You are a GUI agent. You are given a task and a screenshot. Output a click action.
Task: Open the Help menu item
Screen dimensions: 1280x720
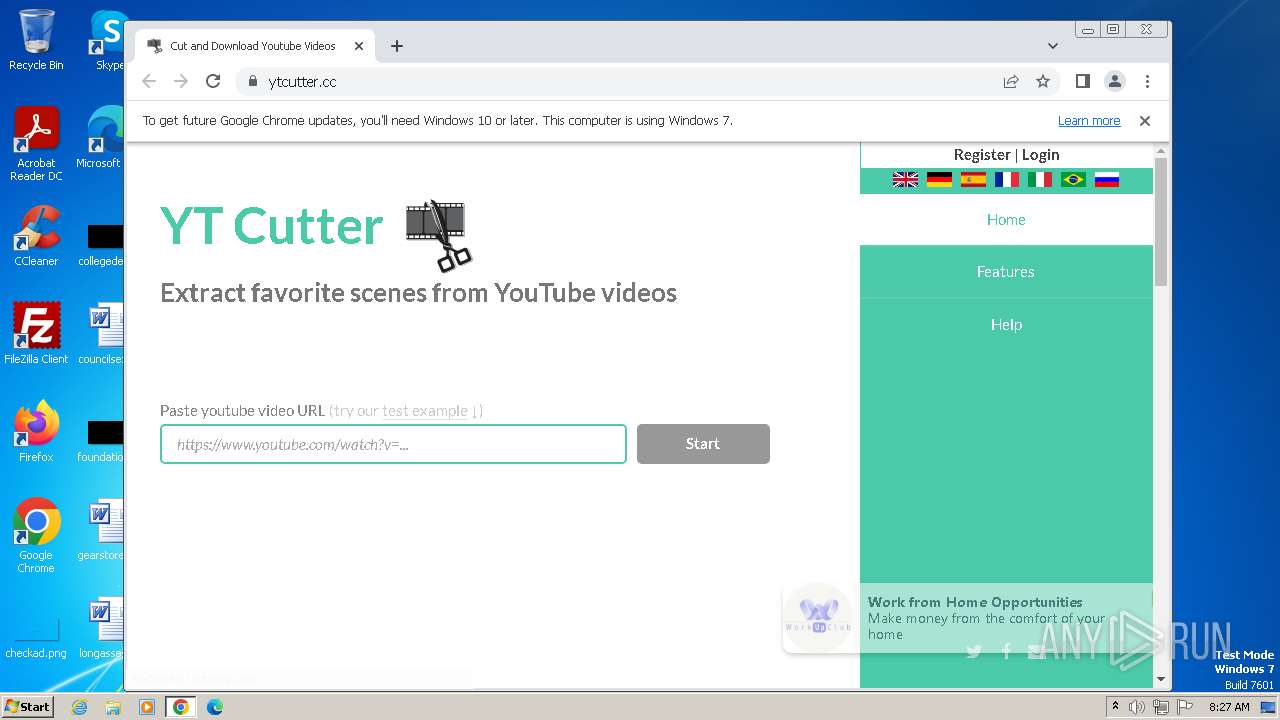[1006, 325]
